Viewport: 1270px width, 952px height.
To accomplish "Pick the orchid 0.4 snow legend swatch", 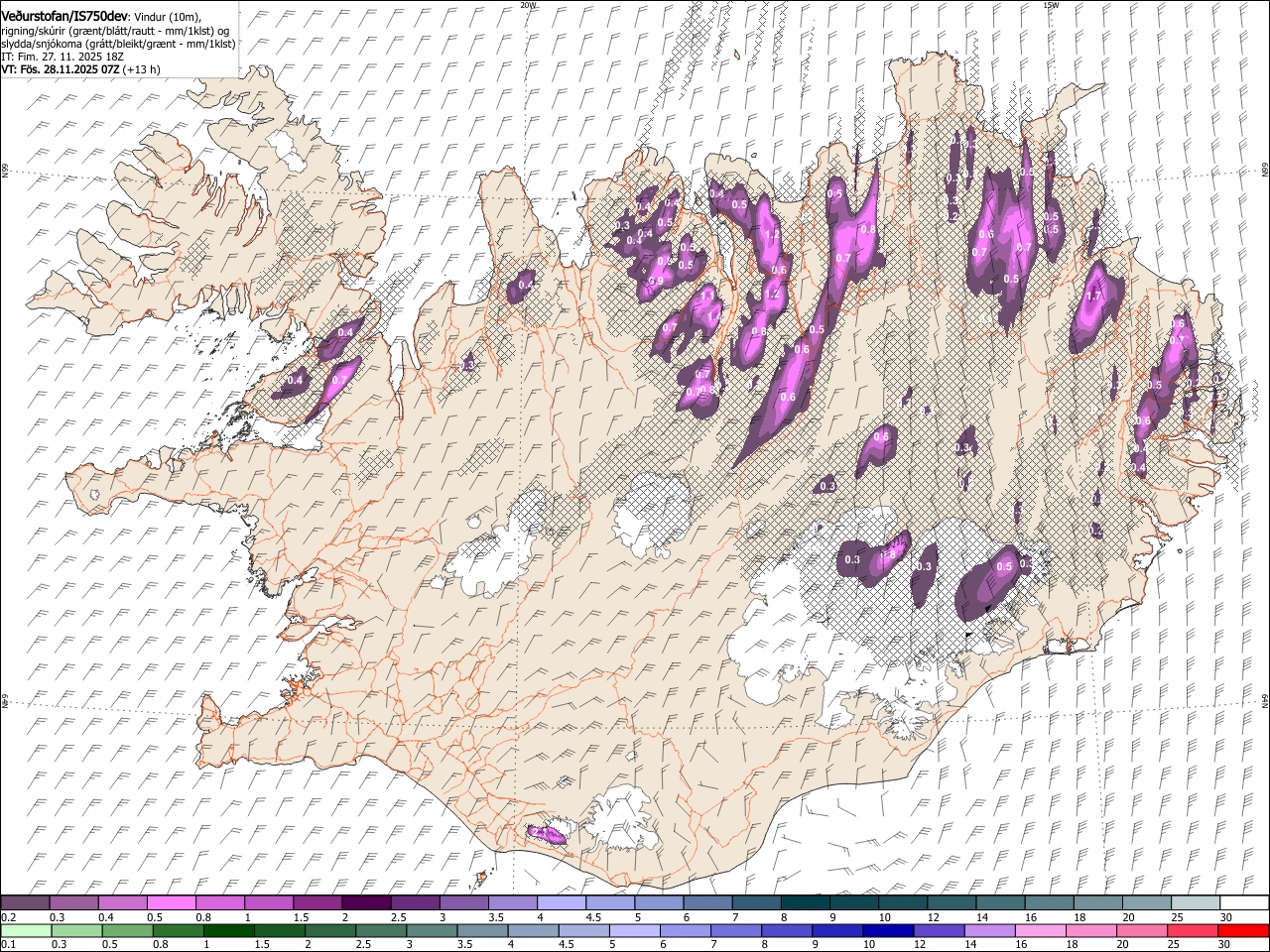I will (x=122, y=902).
